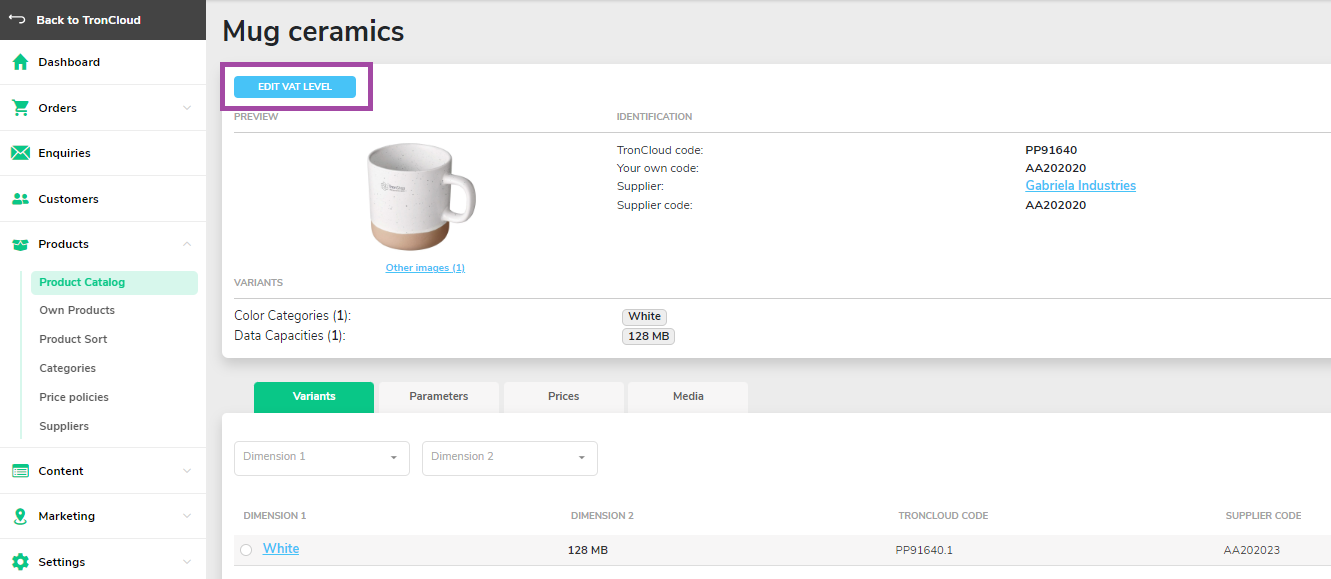Click the Edit VAT Level button
1331x579 pixels.
click(295, 87)
